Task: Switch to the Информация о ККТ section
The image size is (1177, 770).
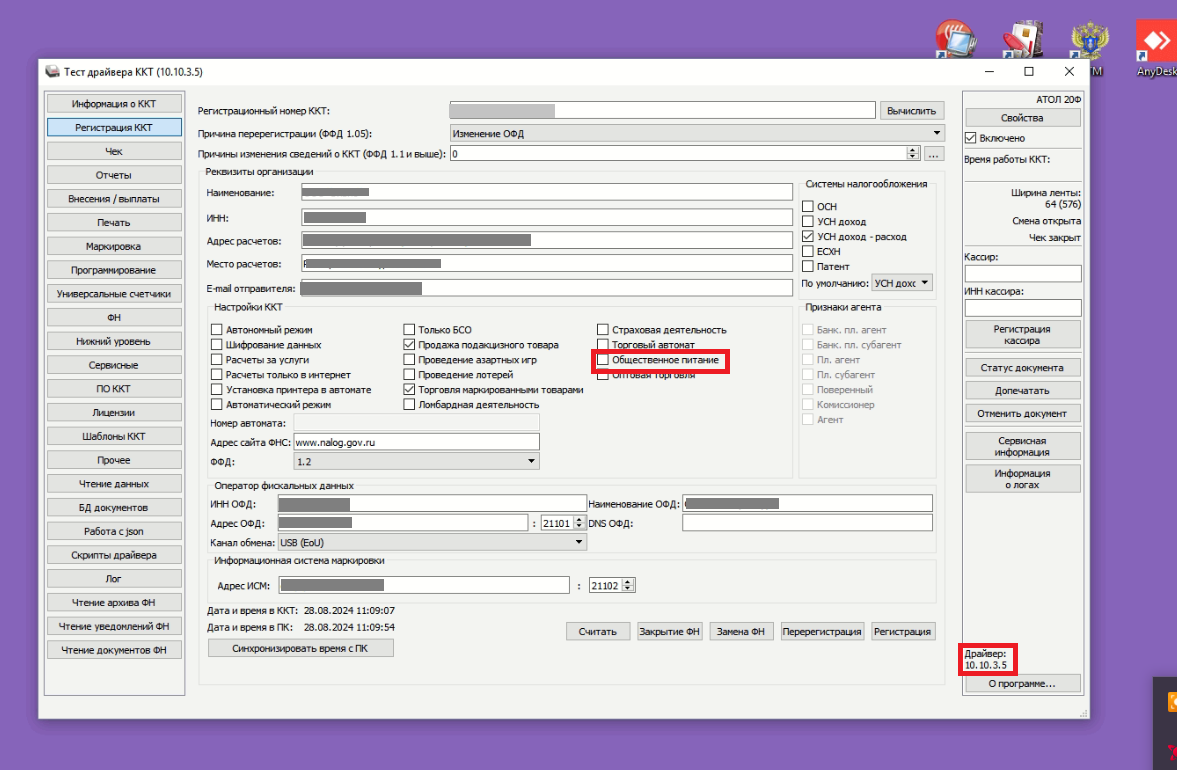Action: tap(113, 104)
